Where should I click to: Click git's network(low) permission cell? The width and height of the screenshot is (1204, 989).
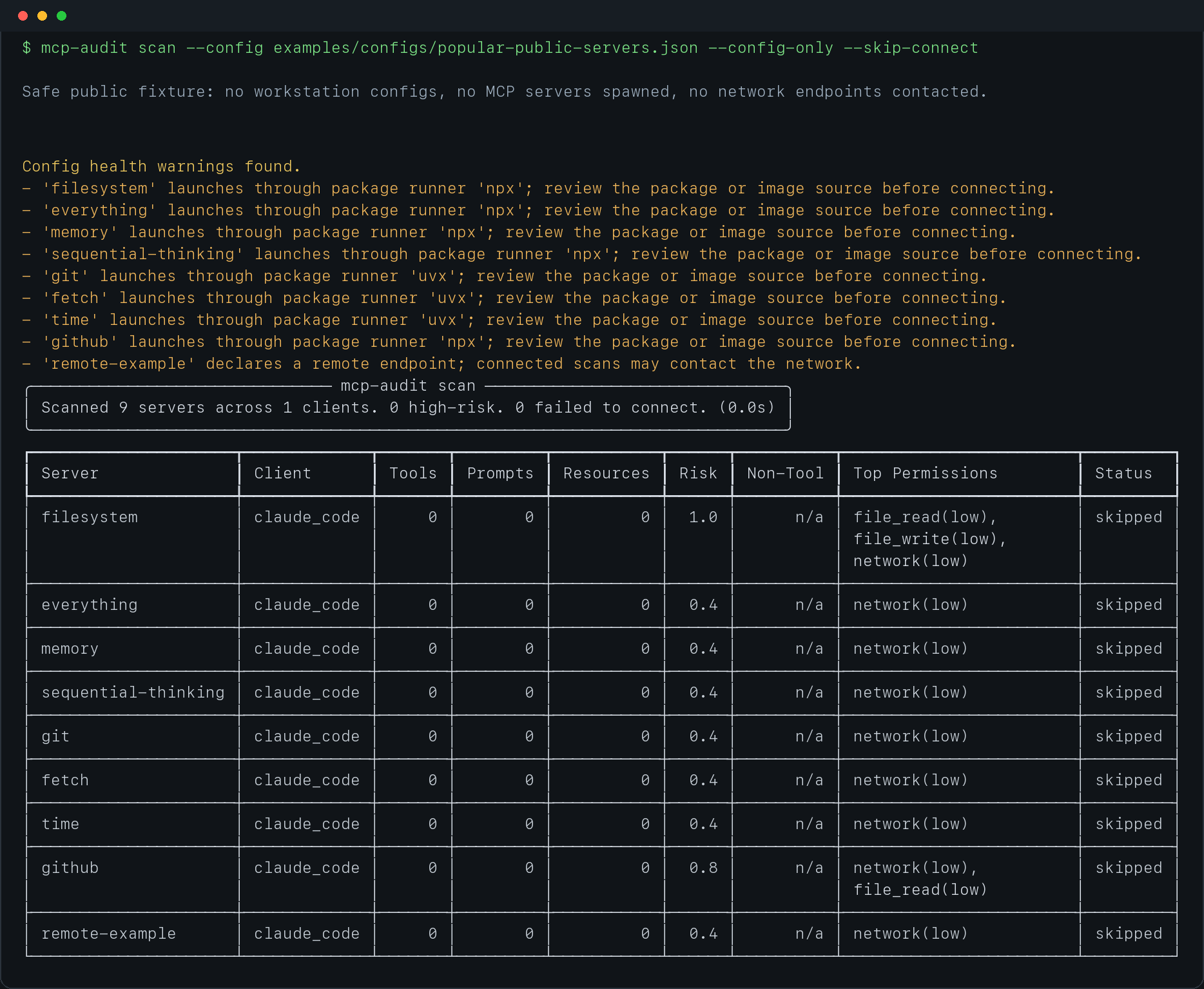(911, 736)
